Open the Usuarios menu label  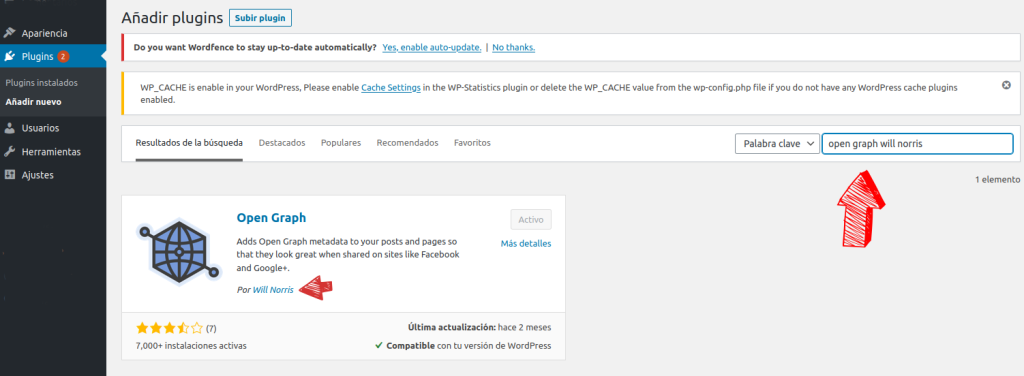(40, 128)
